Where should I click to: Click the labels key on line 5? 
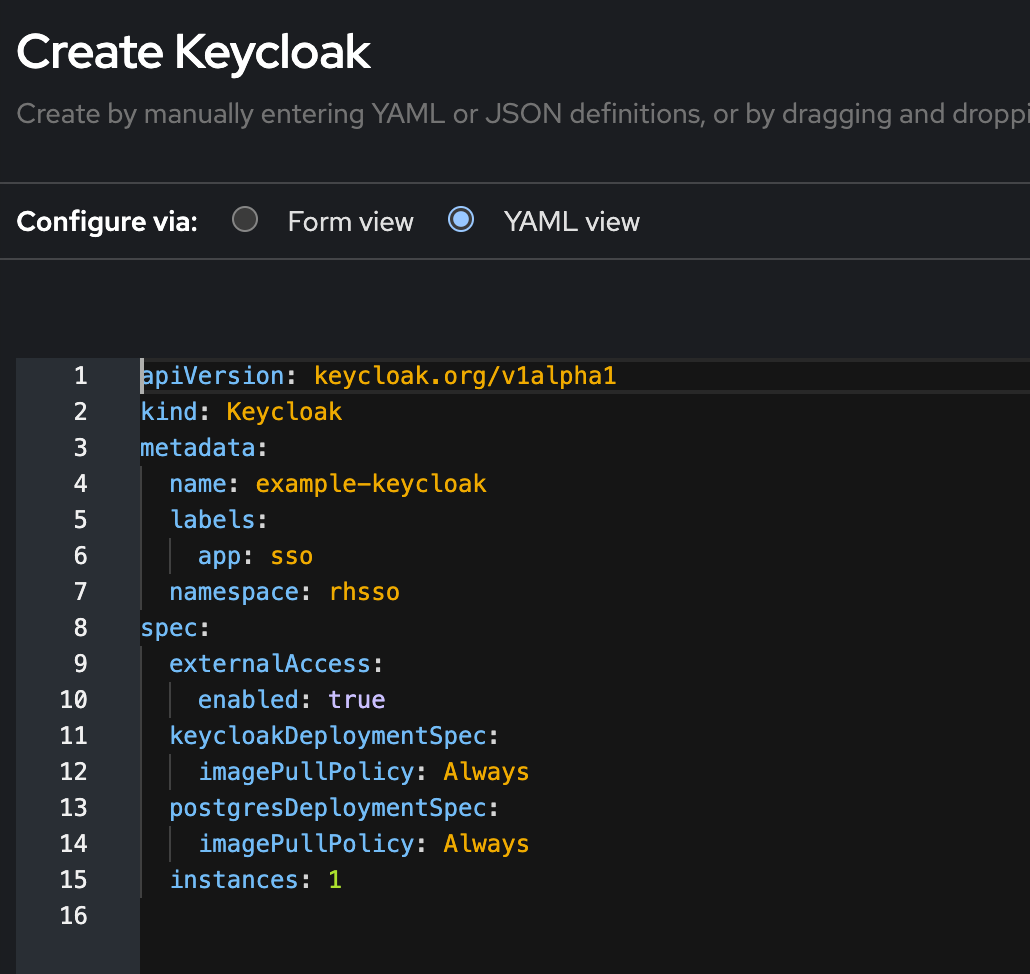(x=213, y=520)
